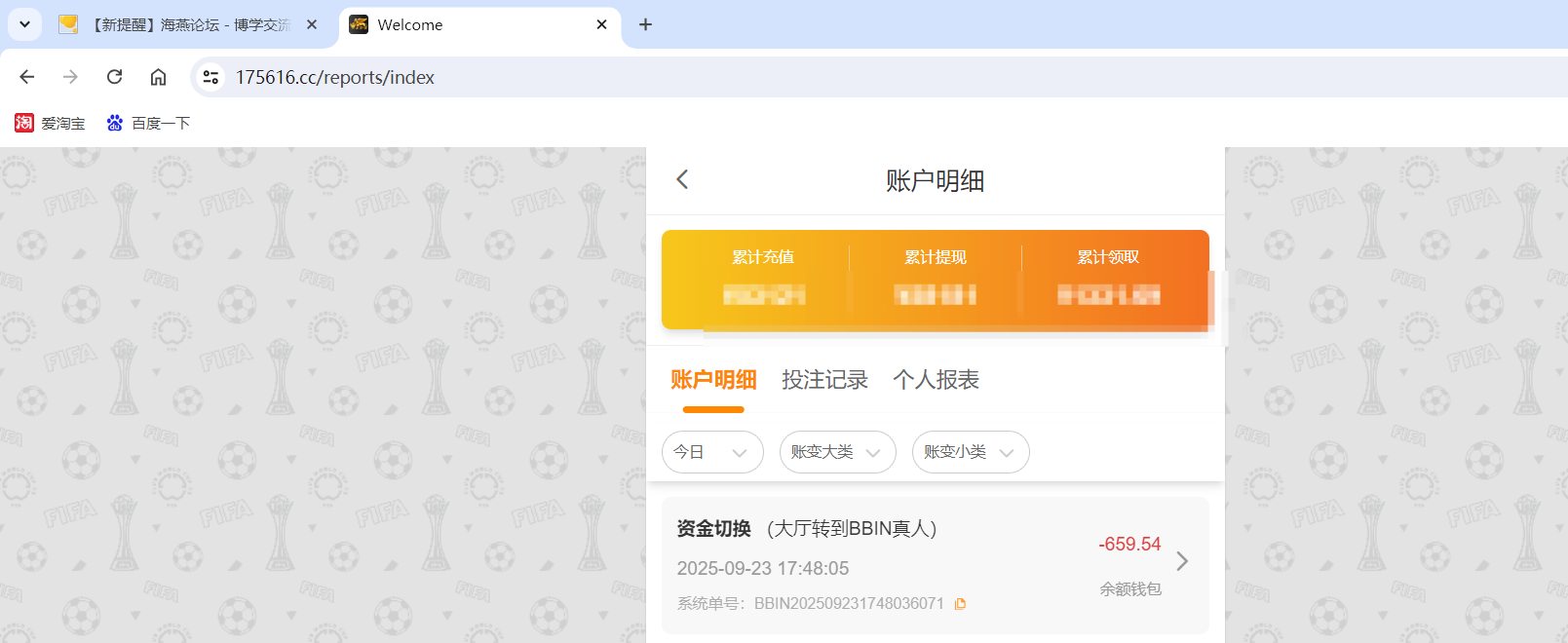Copy the BBIN system order number
The width and height of the screenshot is (1568, 643).
point(960,604)
